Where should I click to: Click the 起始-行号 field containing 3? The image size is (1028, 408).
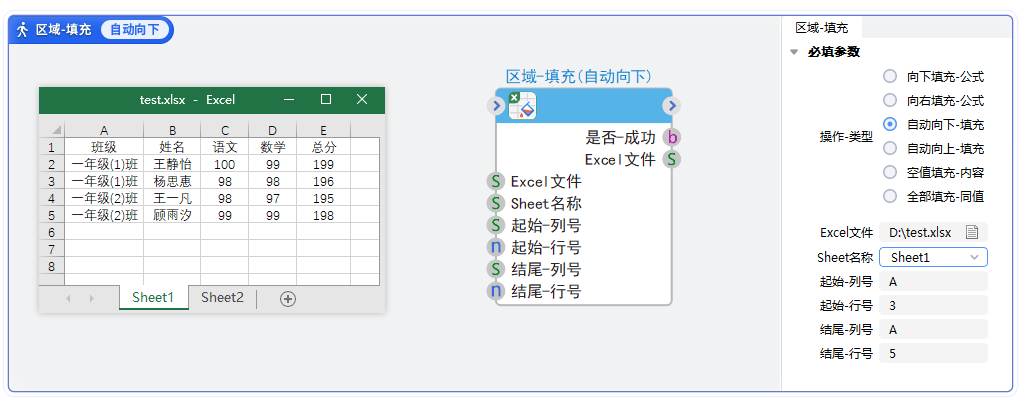933,305
